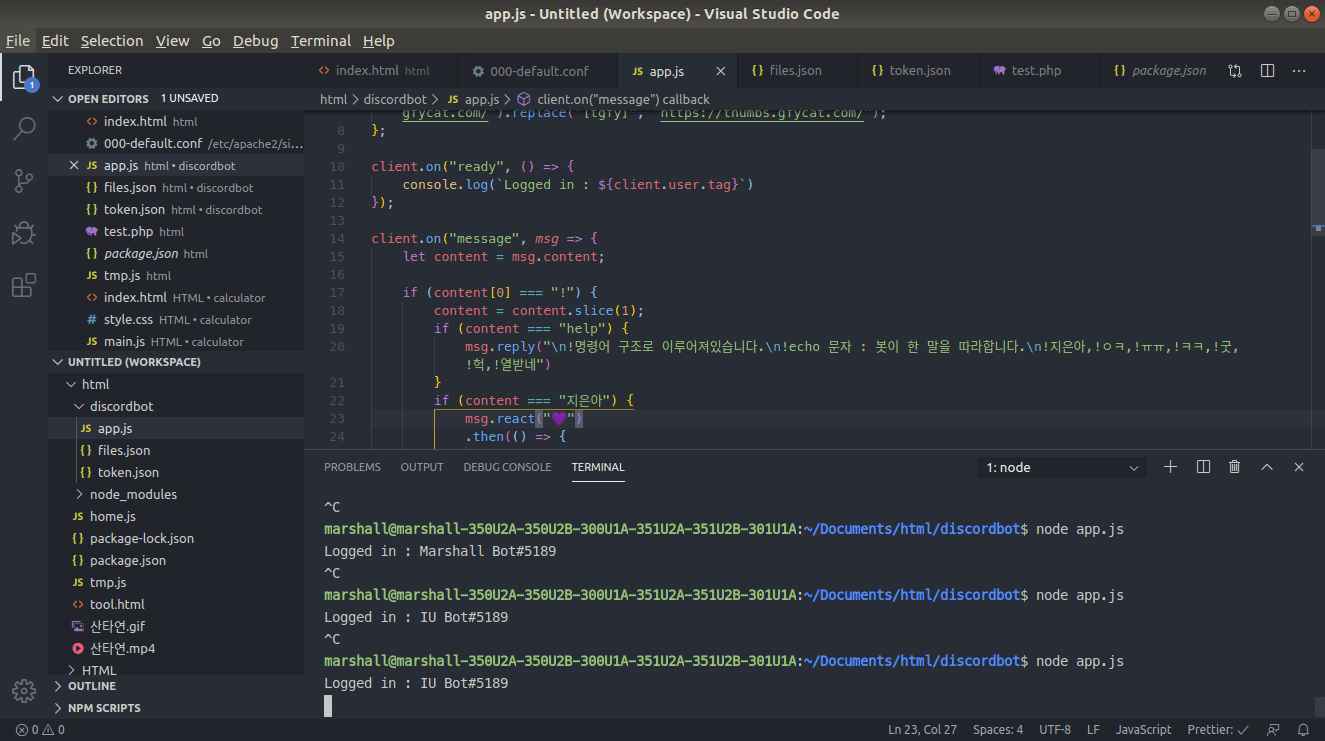The width and height of the screenshot is (1325, 741).
Task: Open the terminal selector dropdown '1: node'
Action: [x=1062, y=468]
